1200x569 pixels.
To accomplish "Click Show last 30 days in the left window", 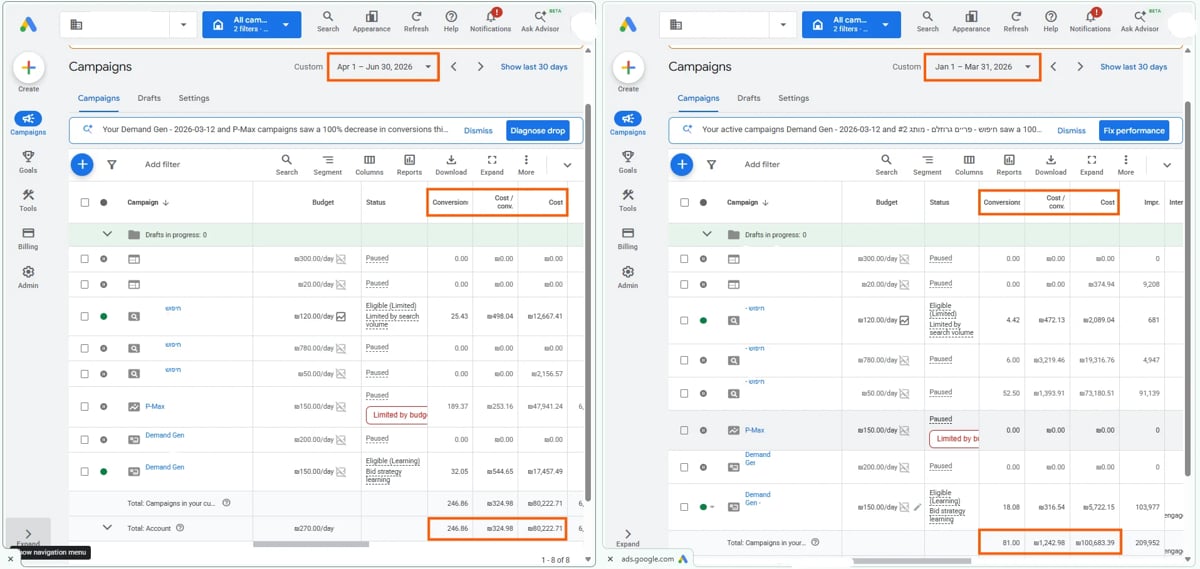I will pos(534,67).
